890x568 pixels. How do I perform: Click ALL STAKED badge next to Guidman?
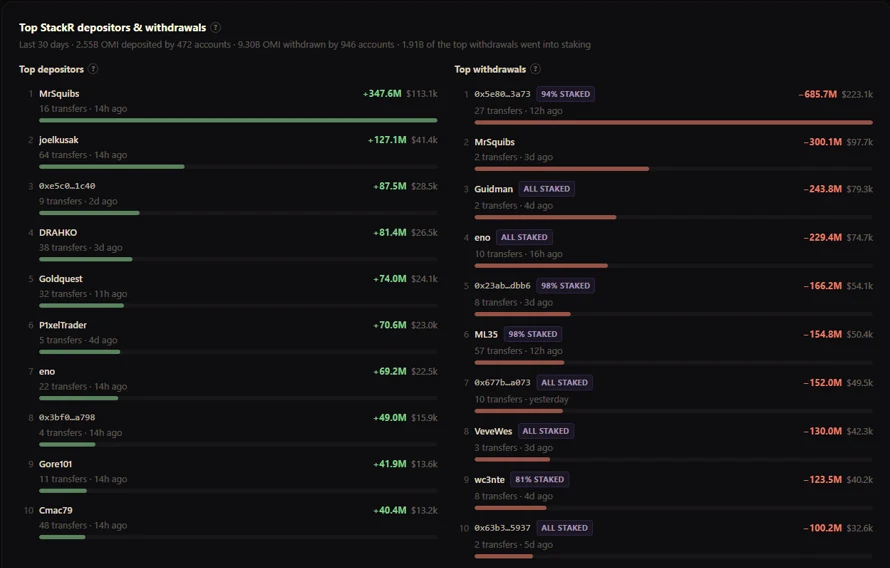point(547,189)
